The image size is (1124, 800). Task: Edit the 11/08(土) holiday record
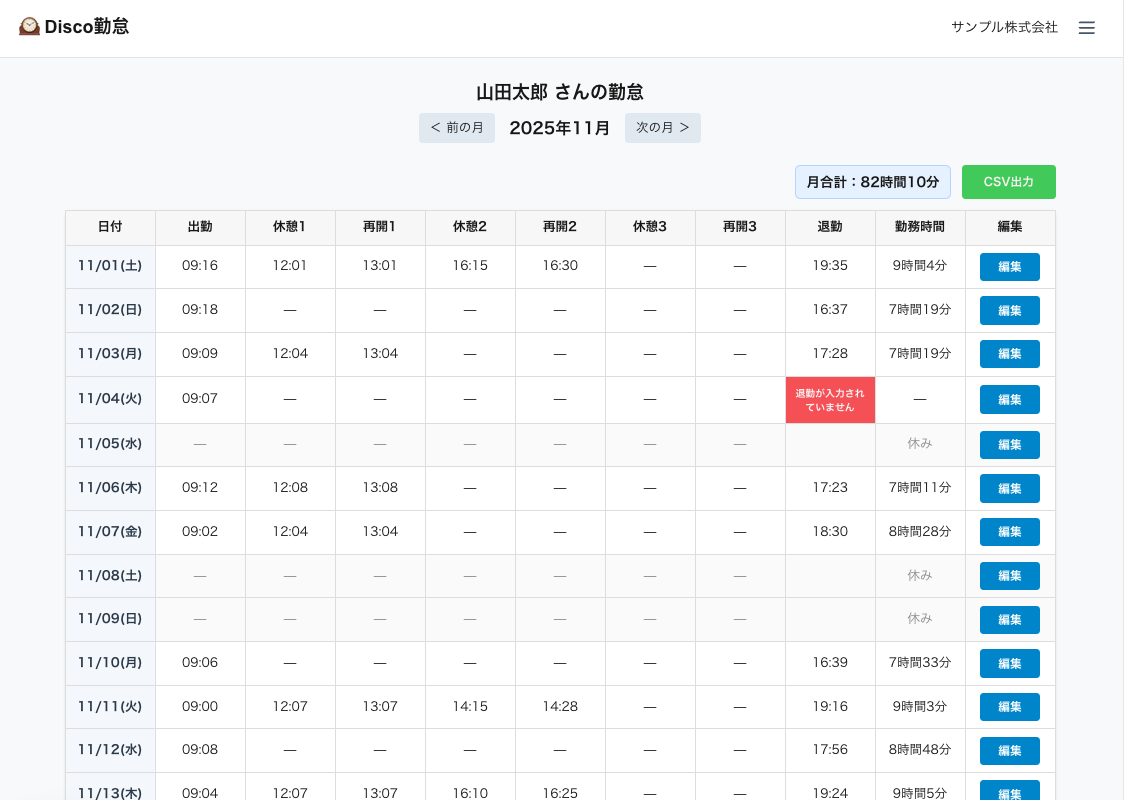pyautogui.click(x=1009, y=575)
